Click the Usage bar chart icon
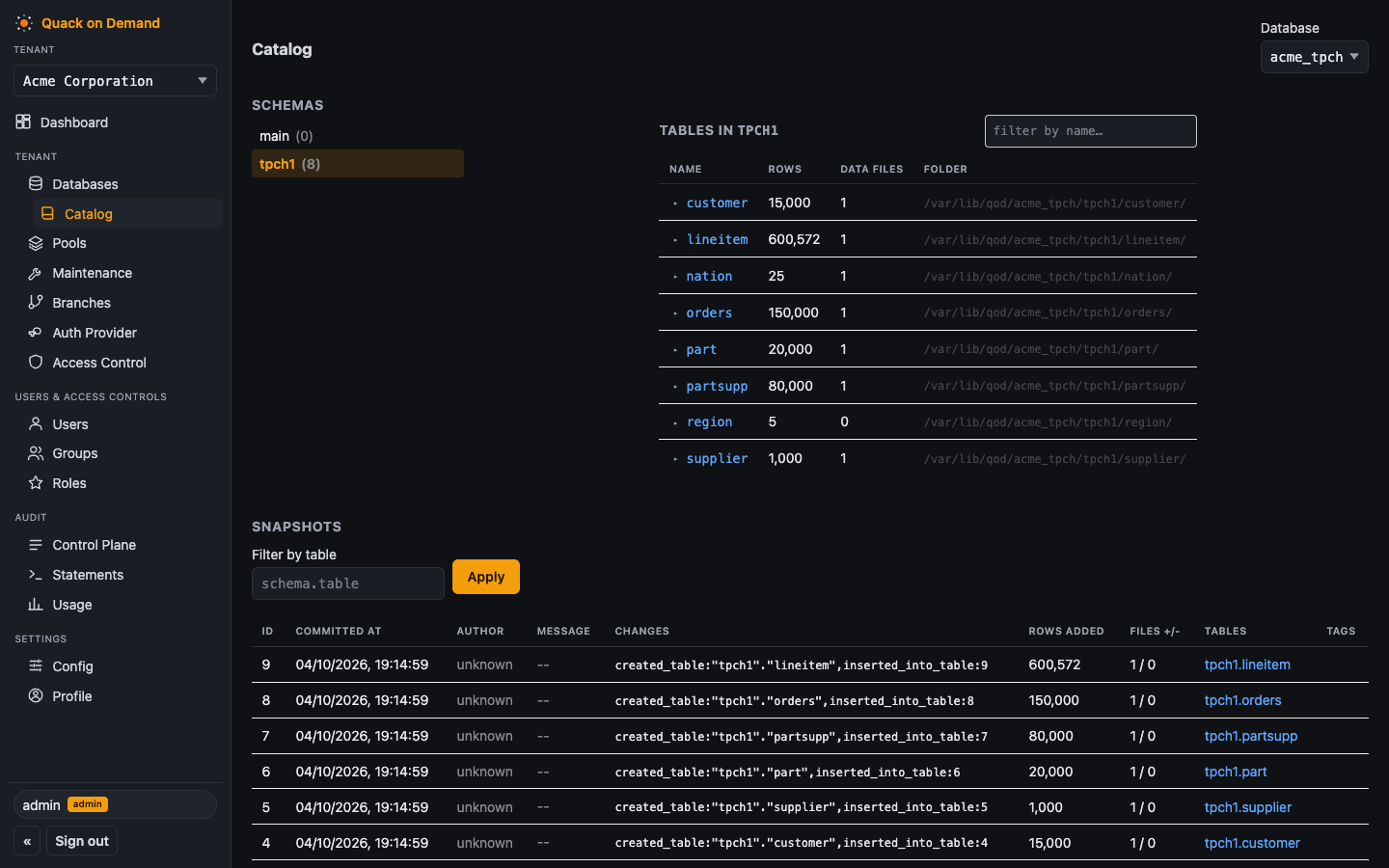The width and height of the screenshot is (1389, 868). point(36,604)
